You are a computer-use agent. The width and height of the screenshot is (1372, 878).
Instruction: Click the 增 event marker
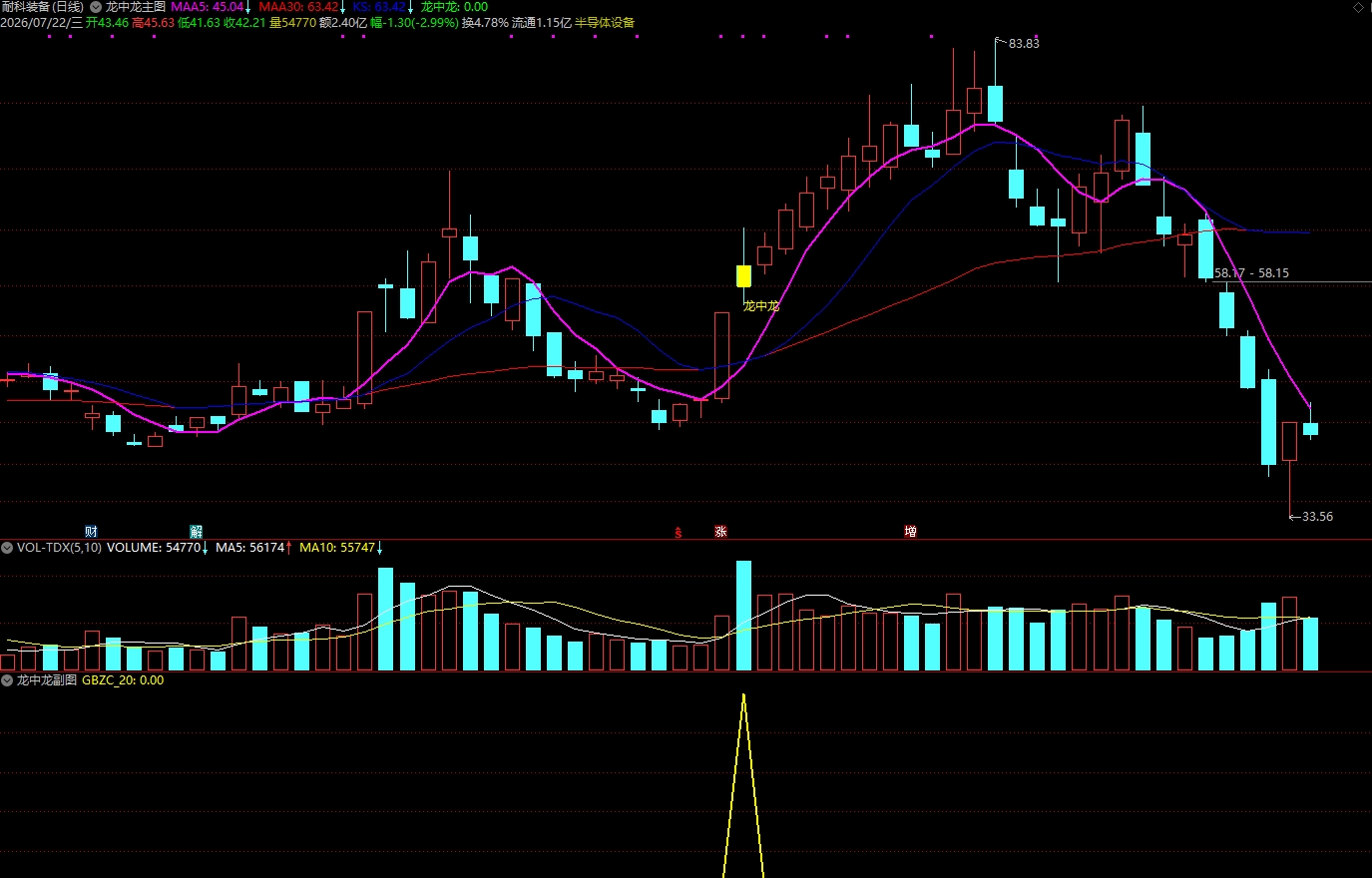[910, 532]
